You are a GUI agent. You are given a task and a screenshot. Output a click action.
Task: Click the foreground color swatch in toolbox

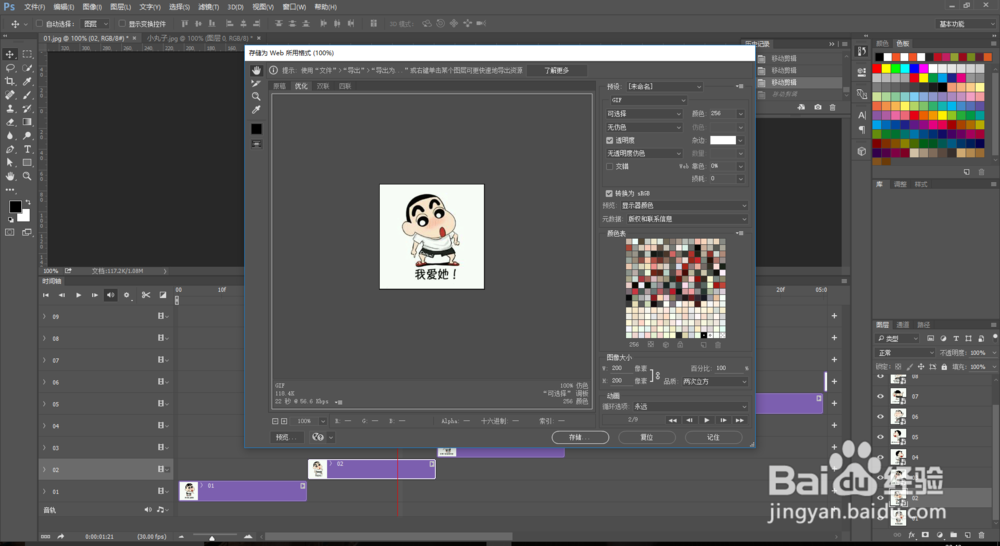point(15,207)
